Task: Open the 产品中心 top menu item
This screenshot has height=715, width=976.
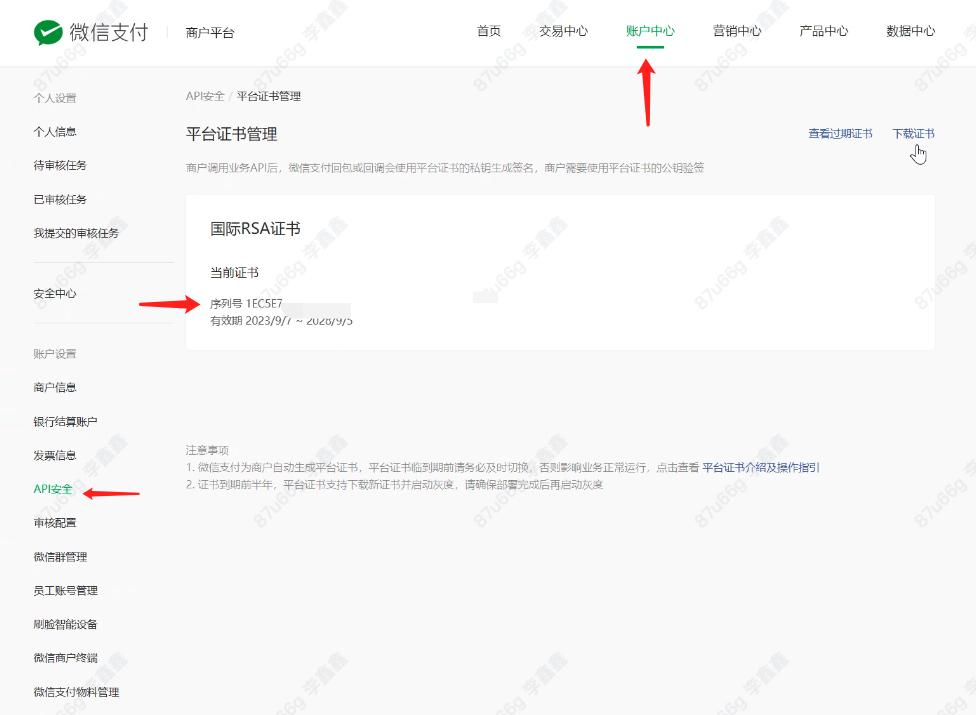Action: tap(824, 31)
